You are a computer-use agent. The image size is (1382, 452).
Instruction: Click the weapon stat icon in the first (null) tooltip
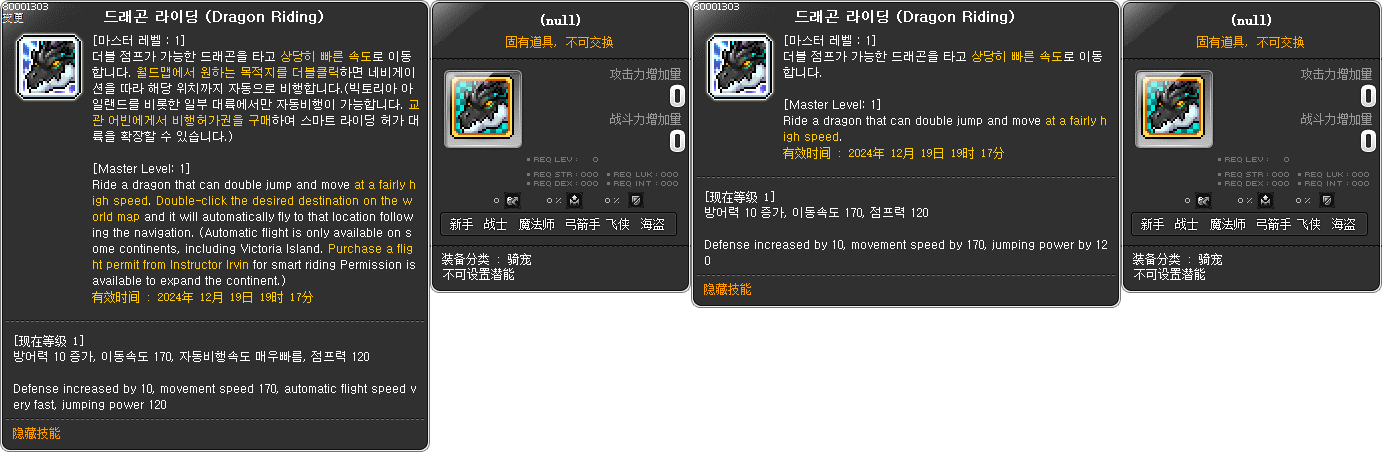[512, 201]
